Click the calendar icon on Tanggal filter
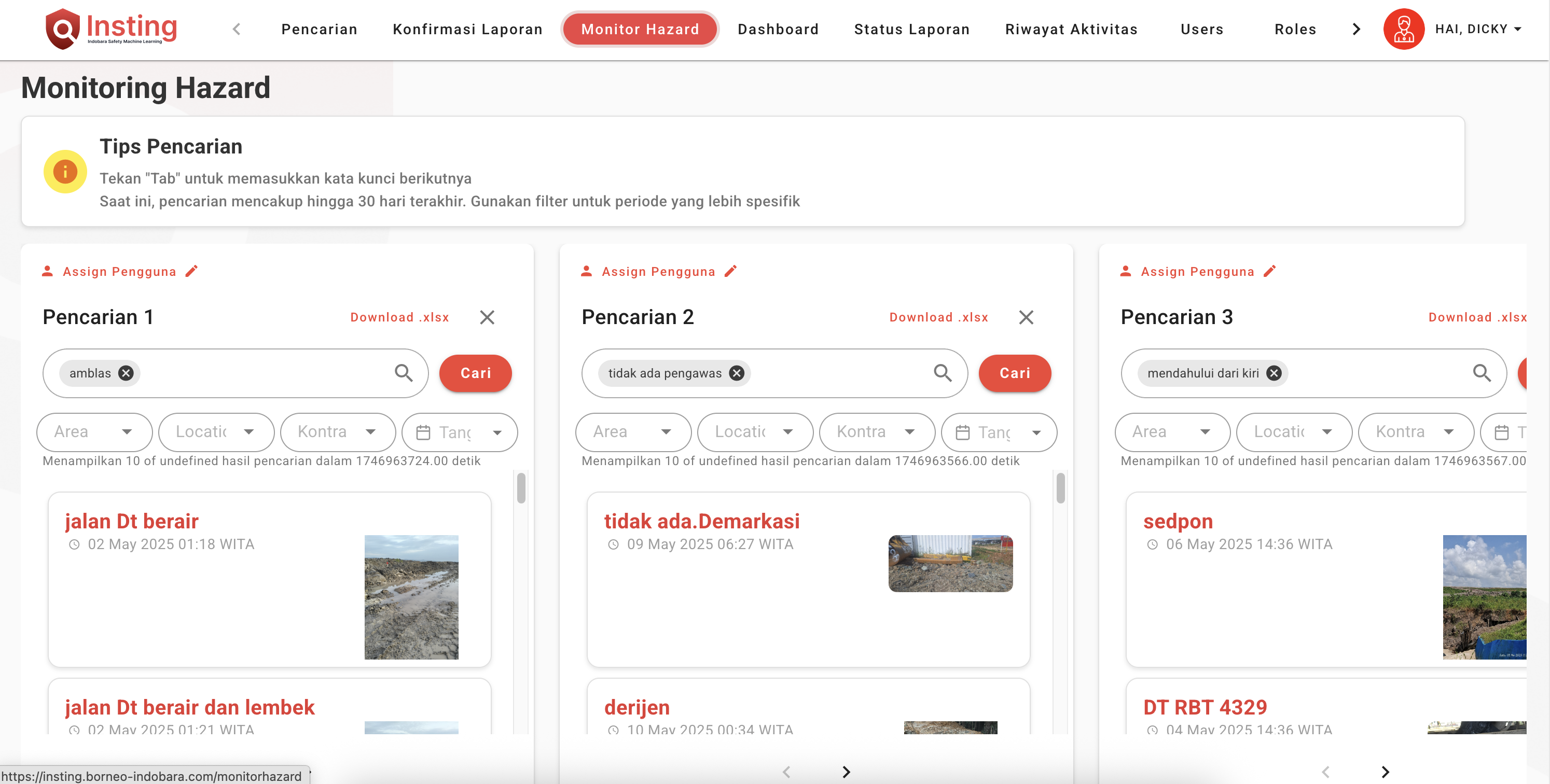This screenshot has width=1550, height=784. [x=424, y=432]
